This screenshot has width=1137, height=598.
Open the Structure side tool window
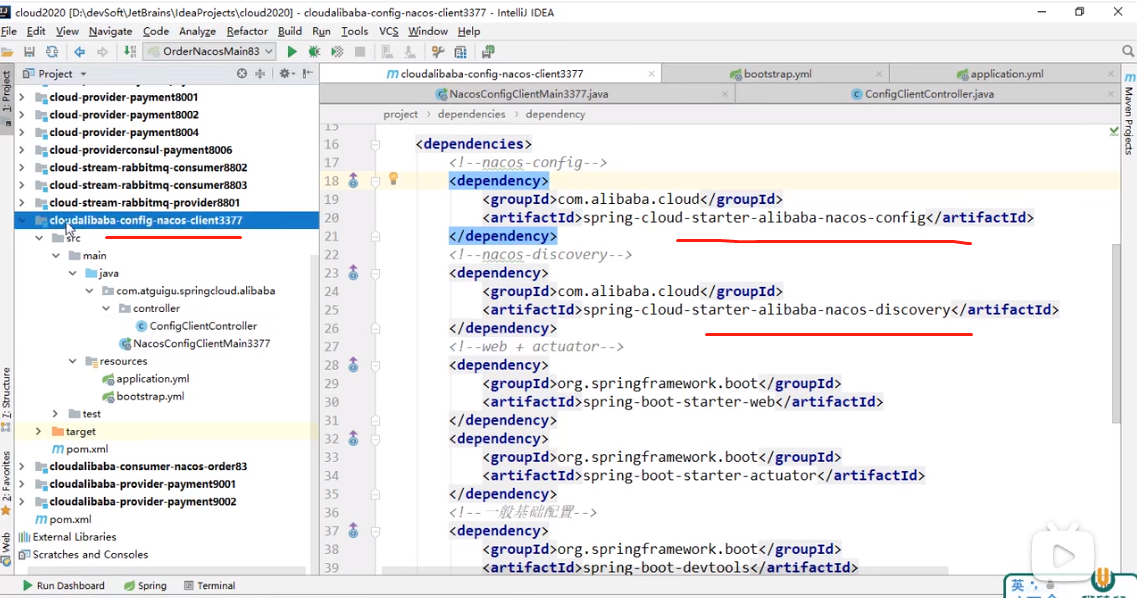click(7, 400)
